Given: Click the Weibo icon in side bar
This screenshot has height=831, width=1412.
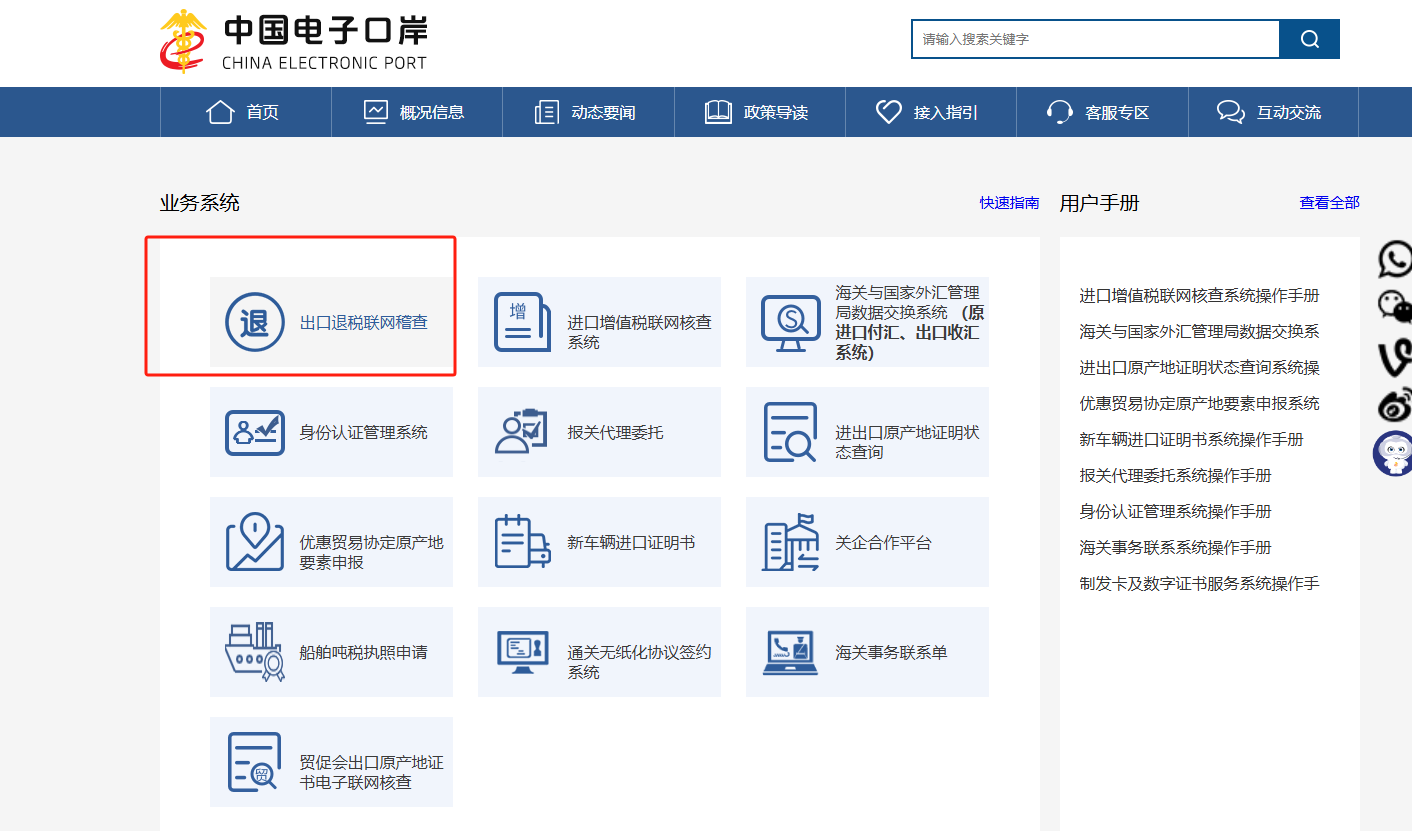Looking at the screenshot, I should tap(1395, 404).
